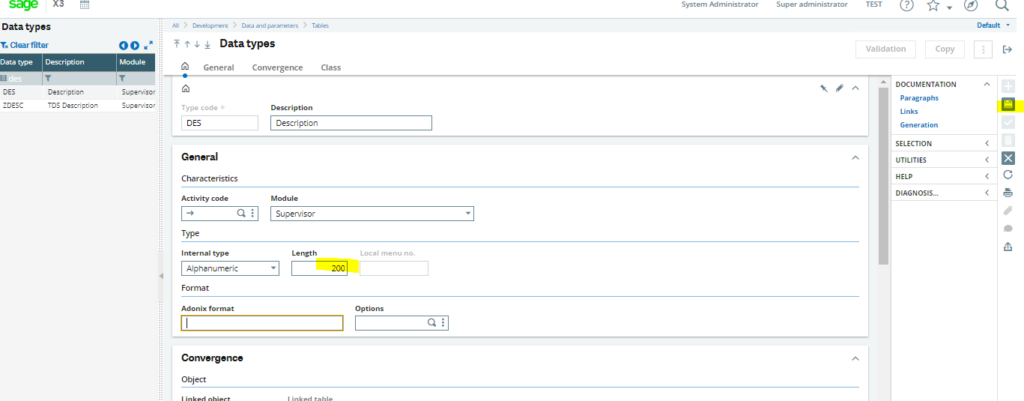Screen dimensions: 1024x401
Task: Click the compass navigation icon
Action: tap(970, 6)
